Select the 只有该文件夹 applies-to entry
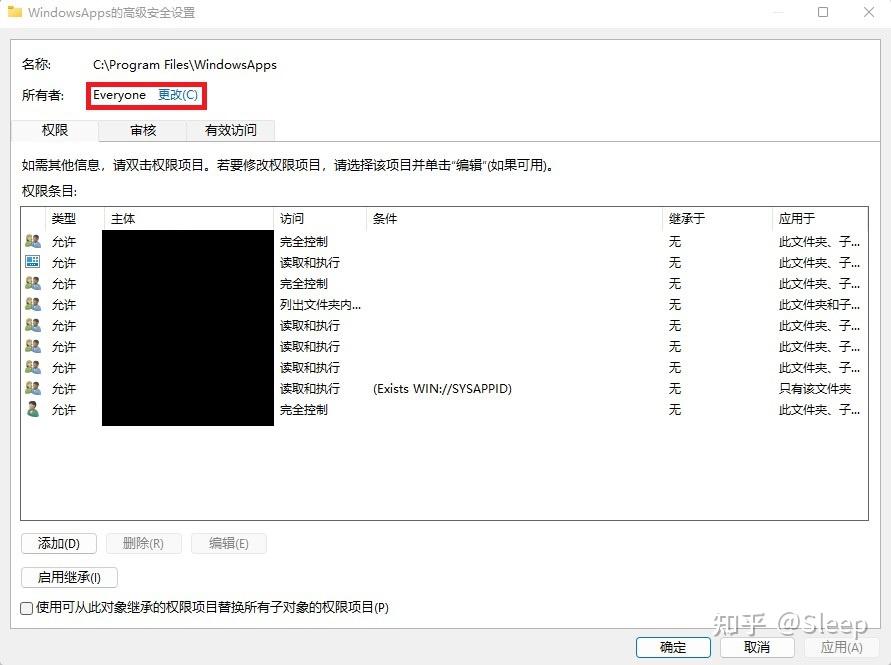 pyautogui.click(x=815, y=389)
